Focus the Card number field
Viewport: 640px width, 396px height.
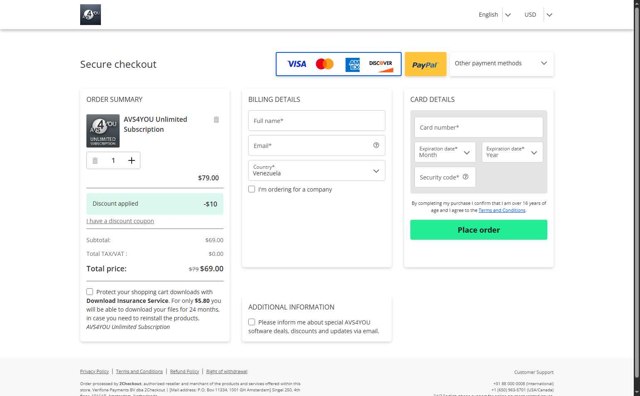(478, 127)
